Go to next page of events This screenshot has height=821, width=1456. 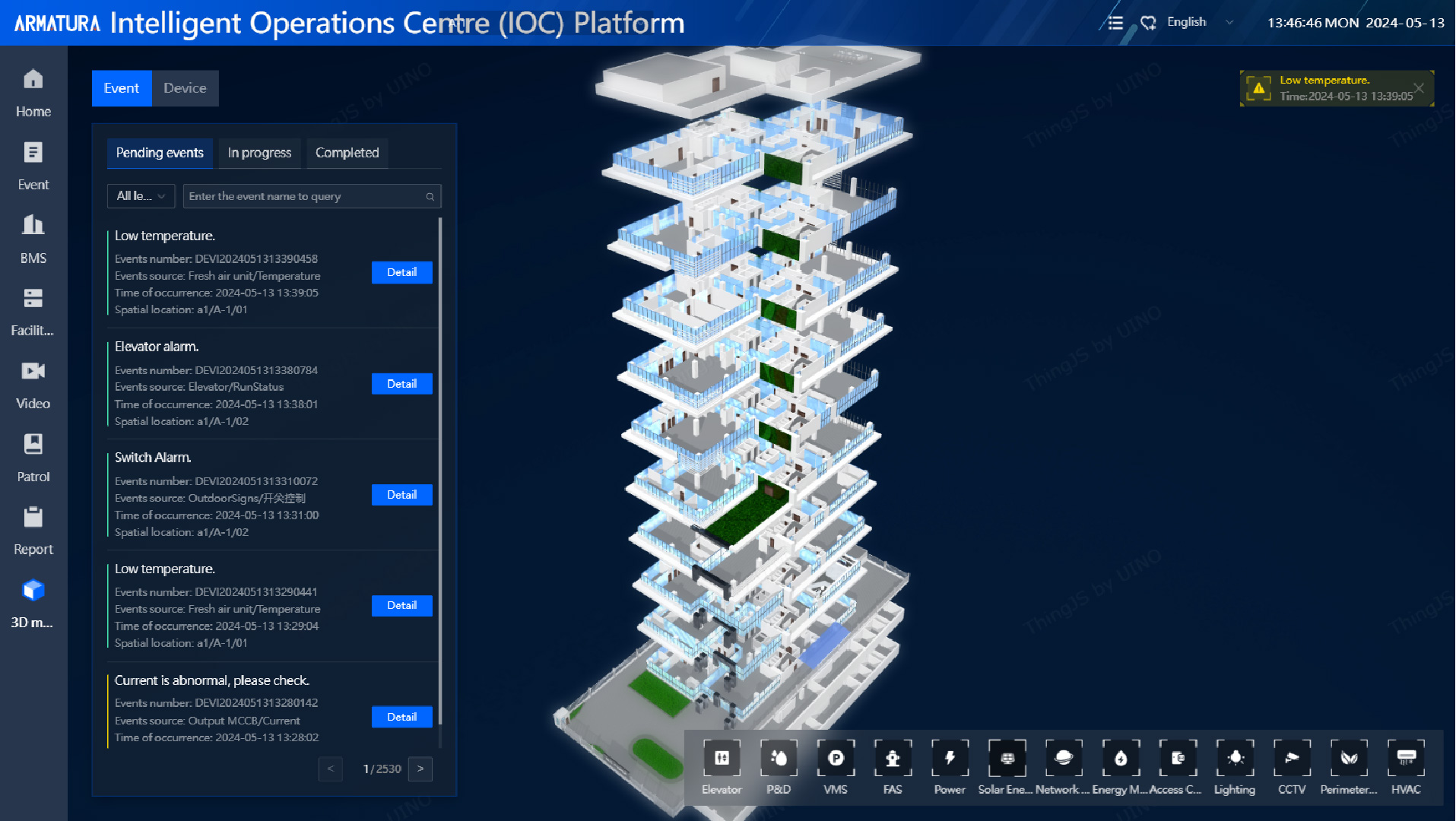[x=420, y=769]
